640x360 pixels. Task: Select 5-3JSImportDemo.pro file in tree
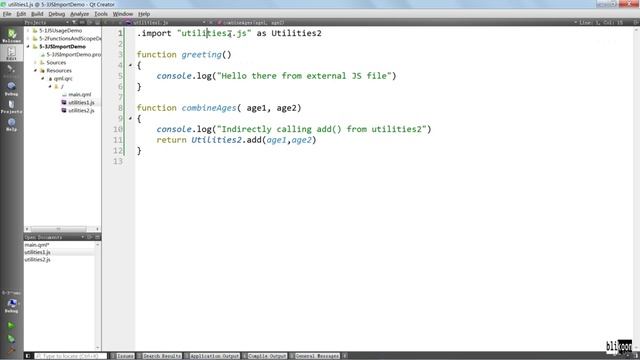[x=73, y=54]
